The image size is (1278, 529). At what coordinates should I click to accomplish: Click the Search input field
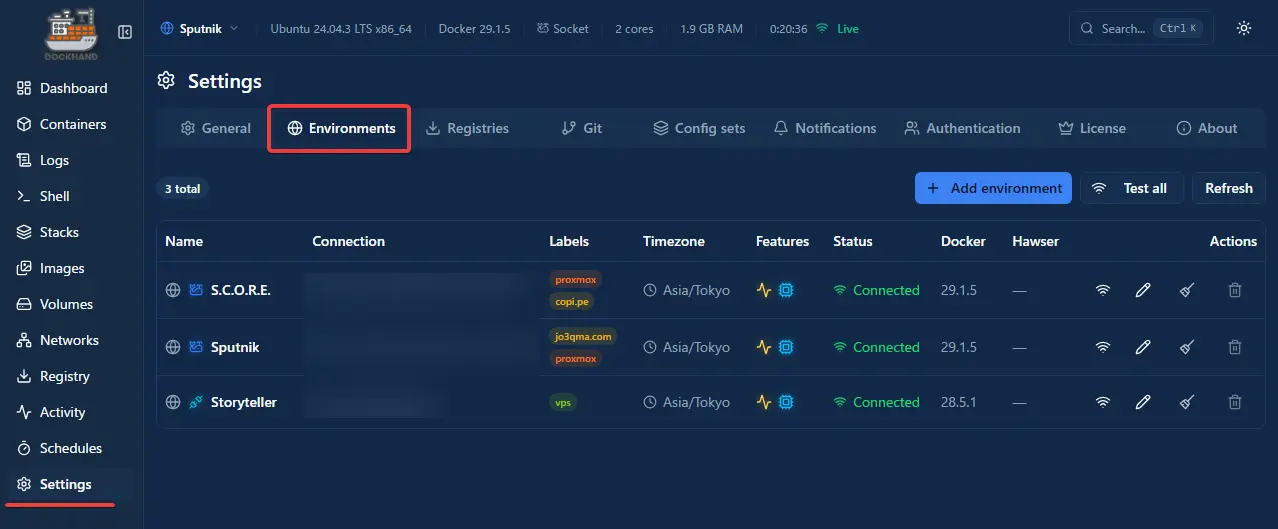[1141, 29]
